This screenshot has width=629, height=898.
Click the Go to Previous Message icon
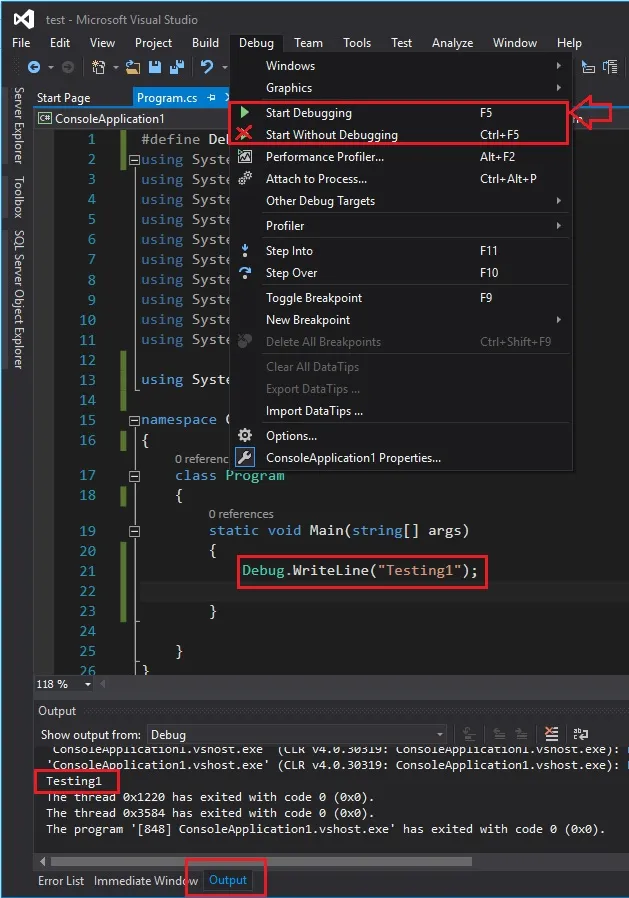pos(499,734)
